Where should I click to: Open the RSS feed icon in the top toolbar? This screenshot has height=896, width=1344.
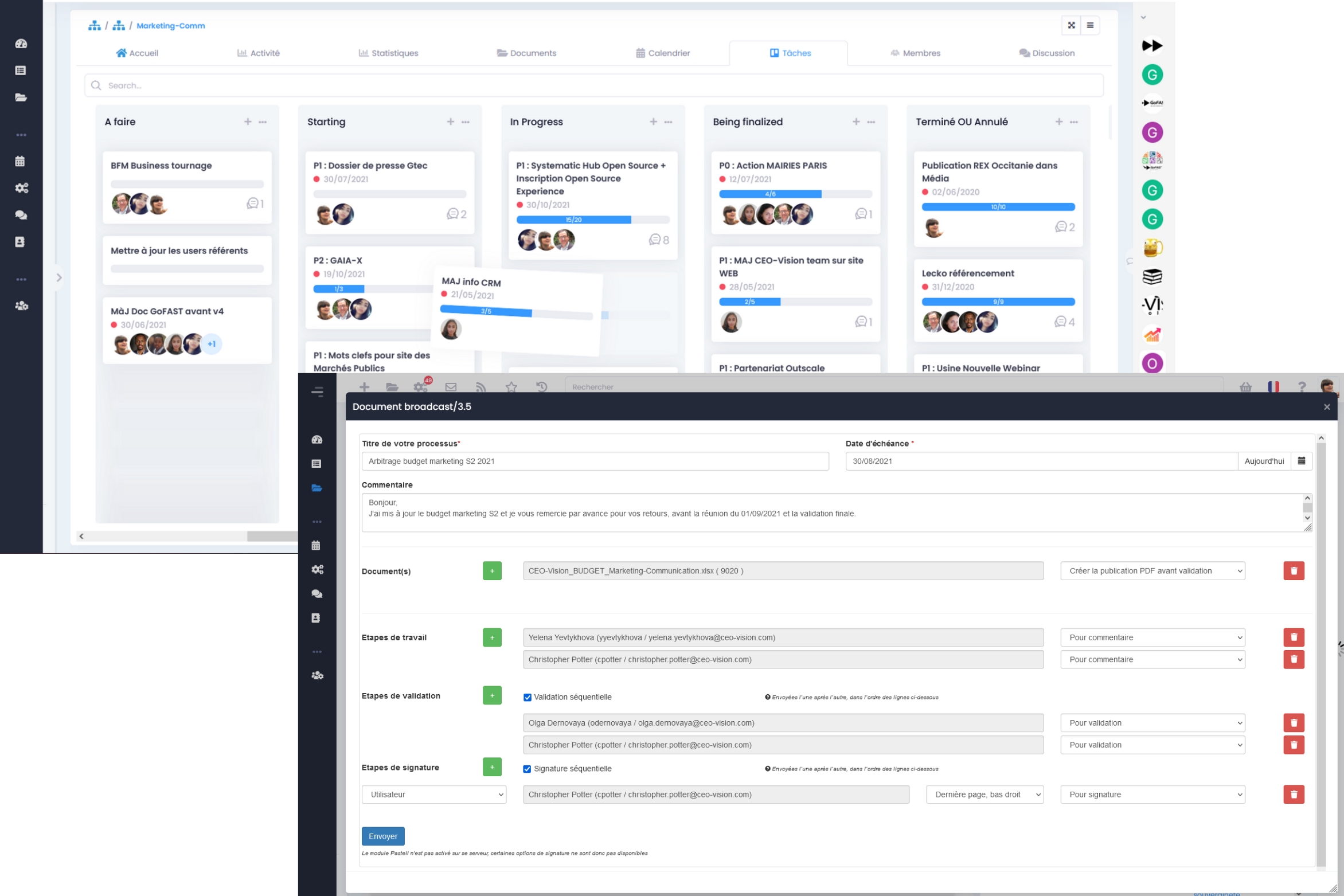pos(480,387)
